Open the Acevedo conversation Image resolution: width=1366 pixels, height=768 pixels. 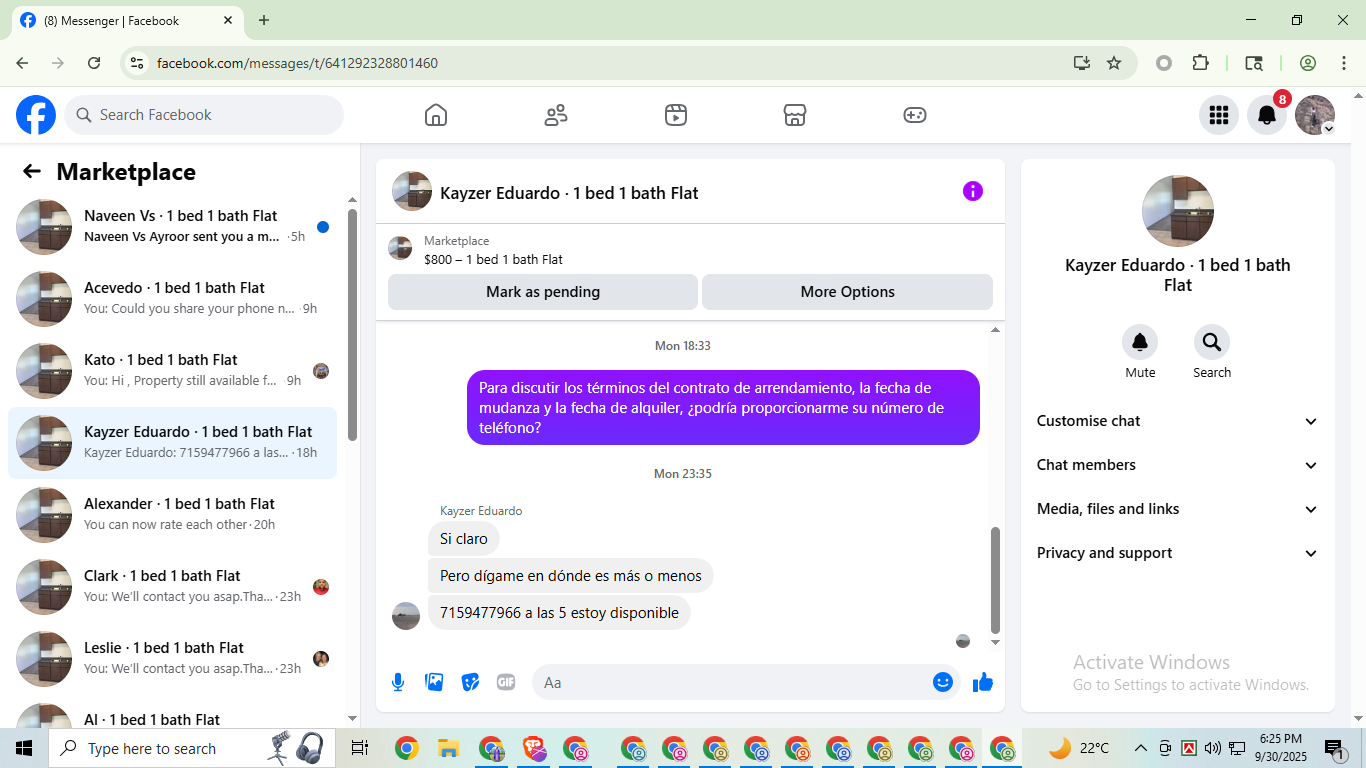coord(172,299)
